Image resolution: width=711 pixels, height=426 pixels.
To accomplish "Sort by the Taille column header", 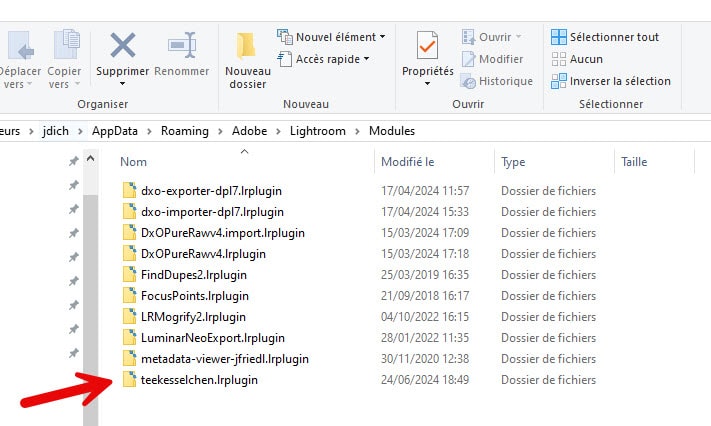I will (x=634, y=162).
